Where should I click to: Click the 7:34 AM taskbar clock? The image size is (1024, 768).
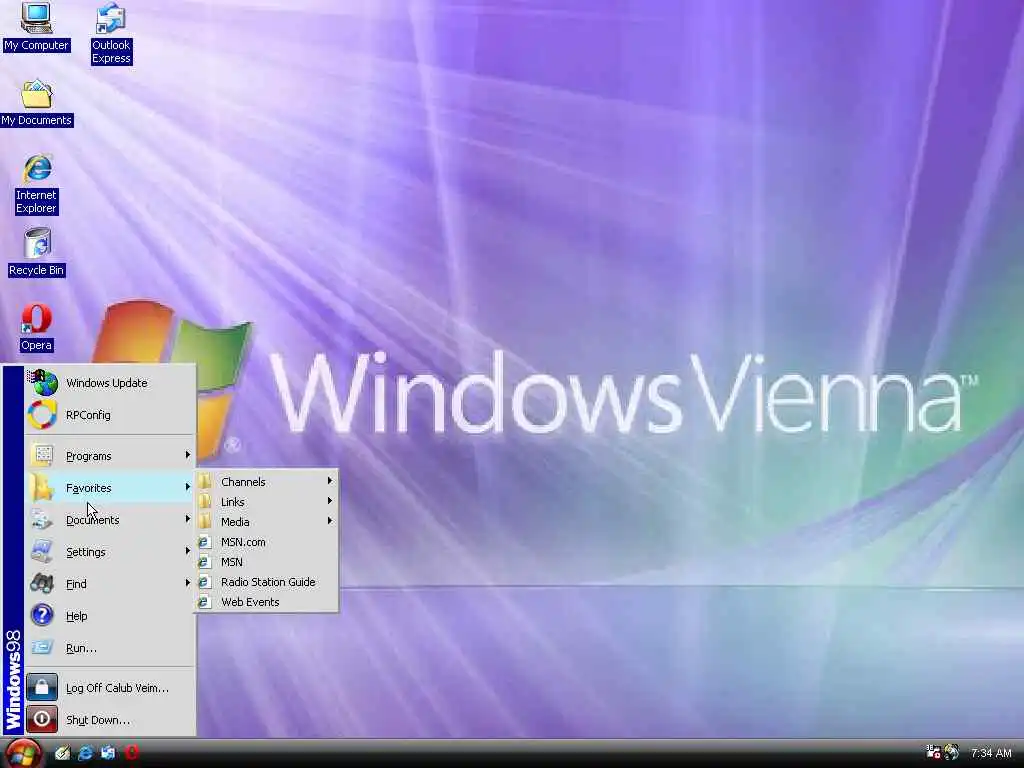click(991, 753)
